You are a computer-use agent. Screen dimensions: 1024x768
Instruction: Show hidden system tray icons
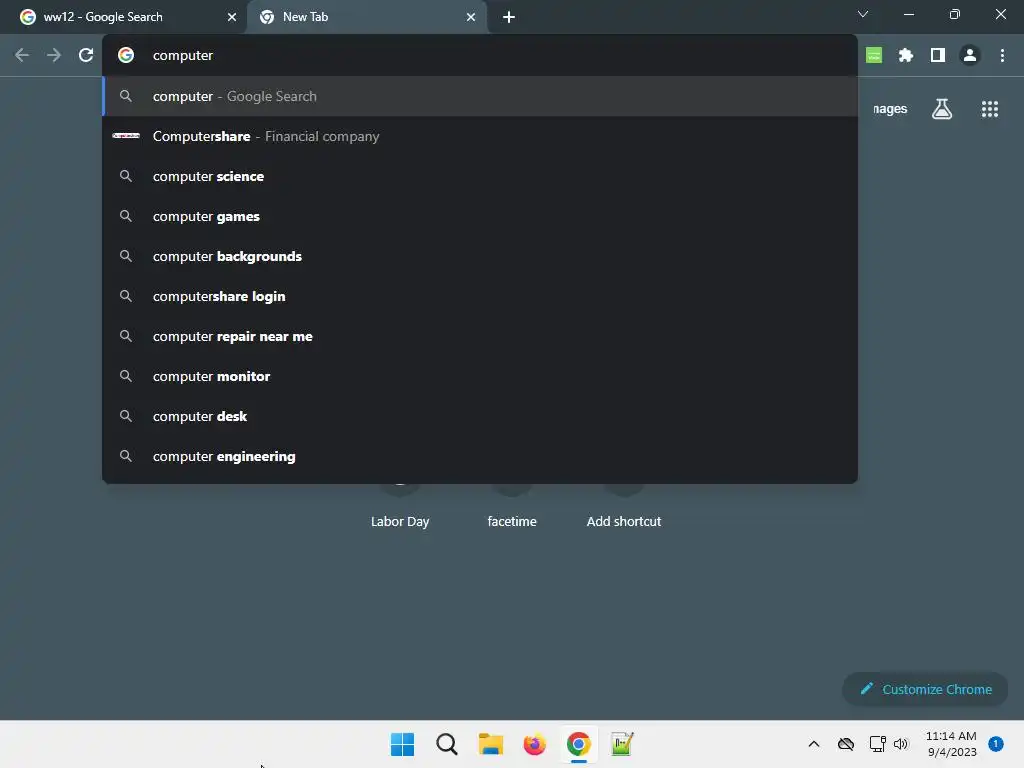coord(814,744)
